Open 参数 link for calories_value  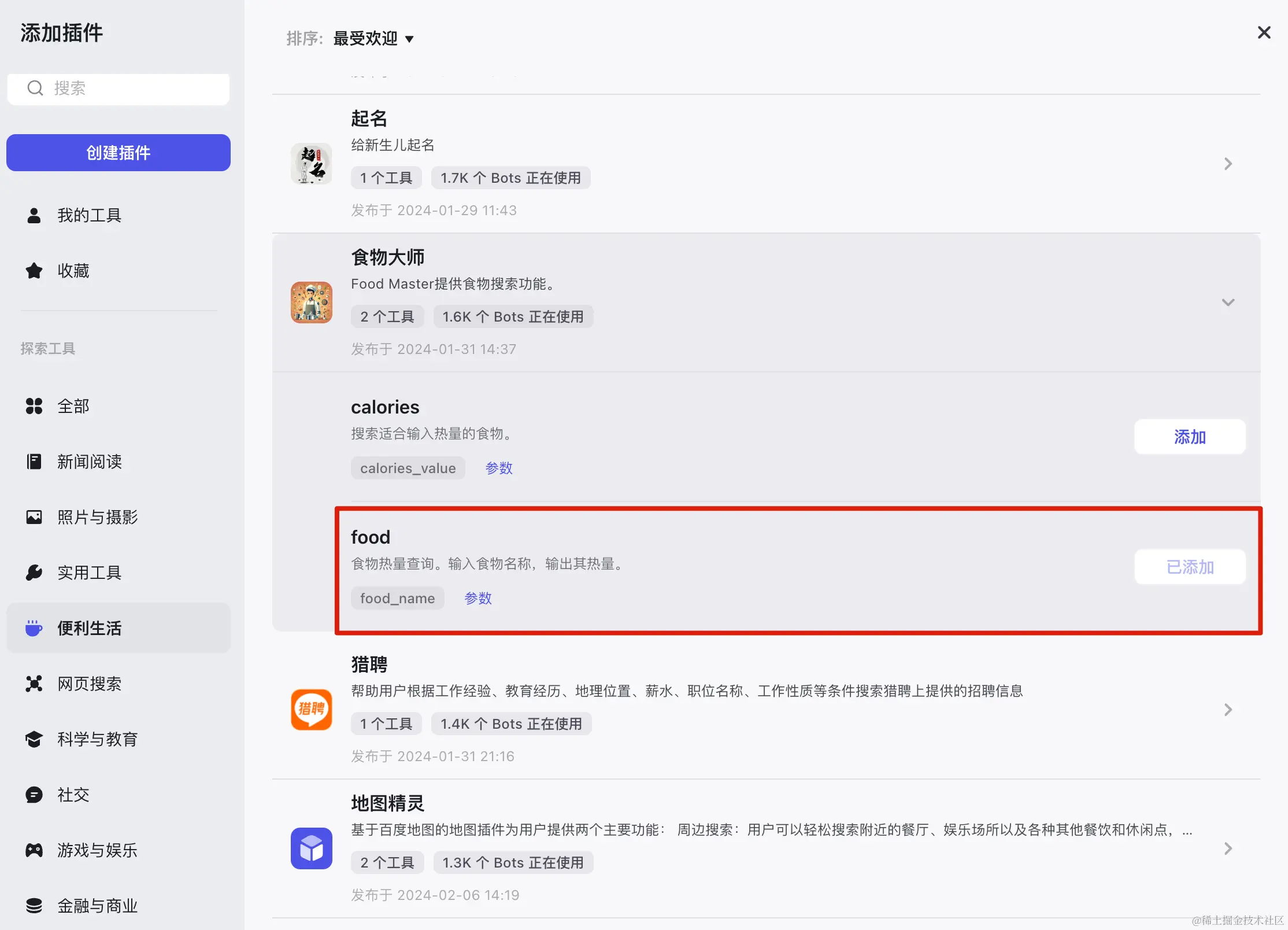pos(498,468)
